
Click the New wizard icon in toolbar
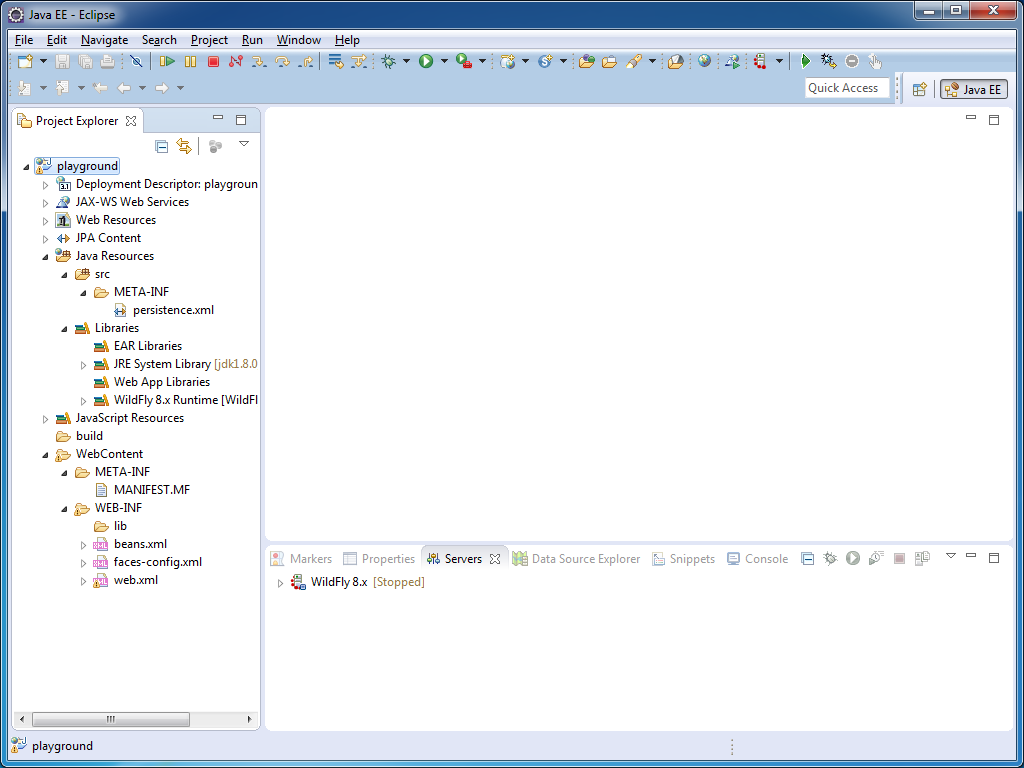point(25,61)
